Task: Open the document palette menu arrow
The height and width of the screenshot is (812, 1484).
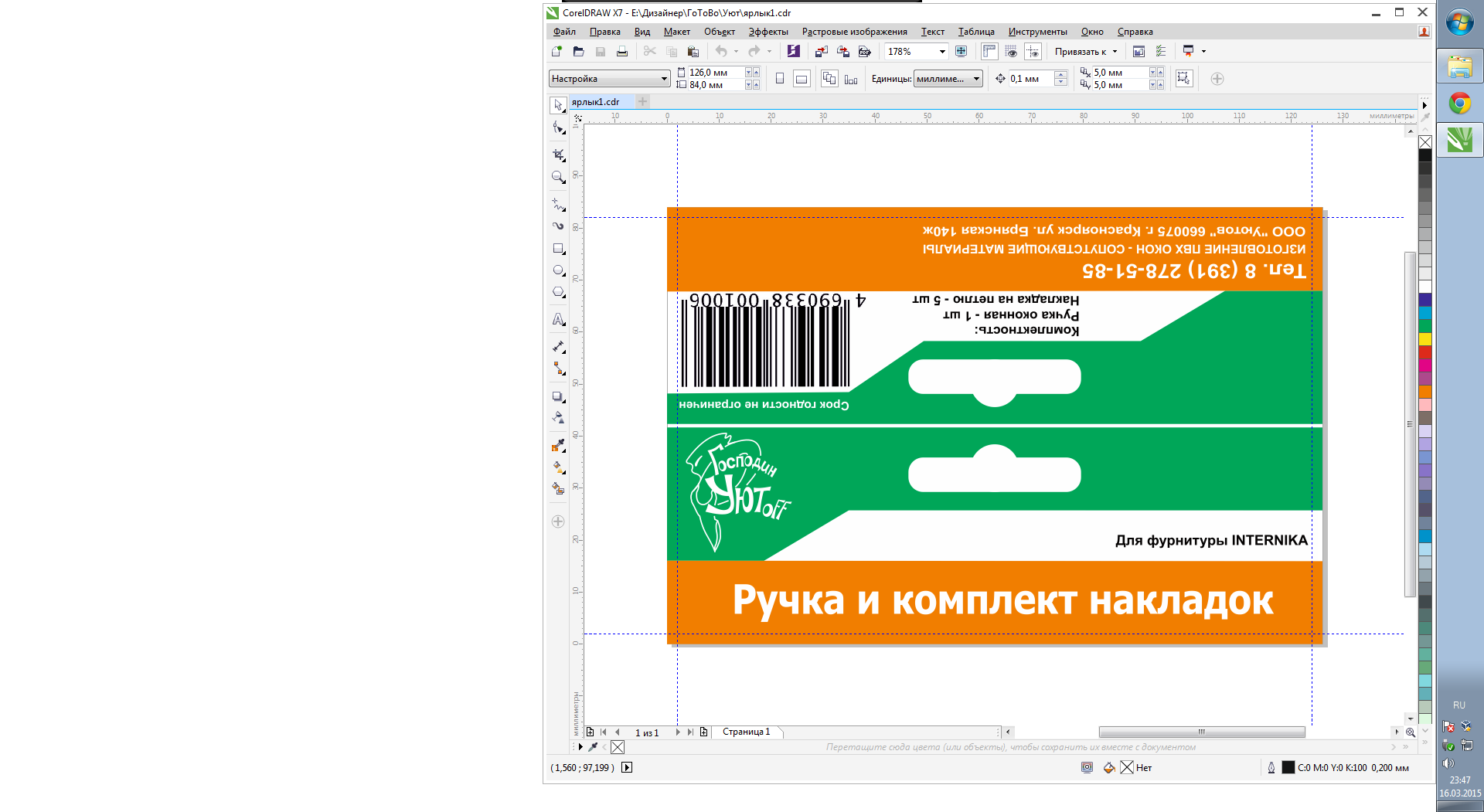Action: coord(580,747)
